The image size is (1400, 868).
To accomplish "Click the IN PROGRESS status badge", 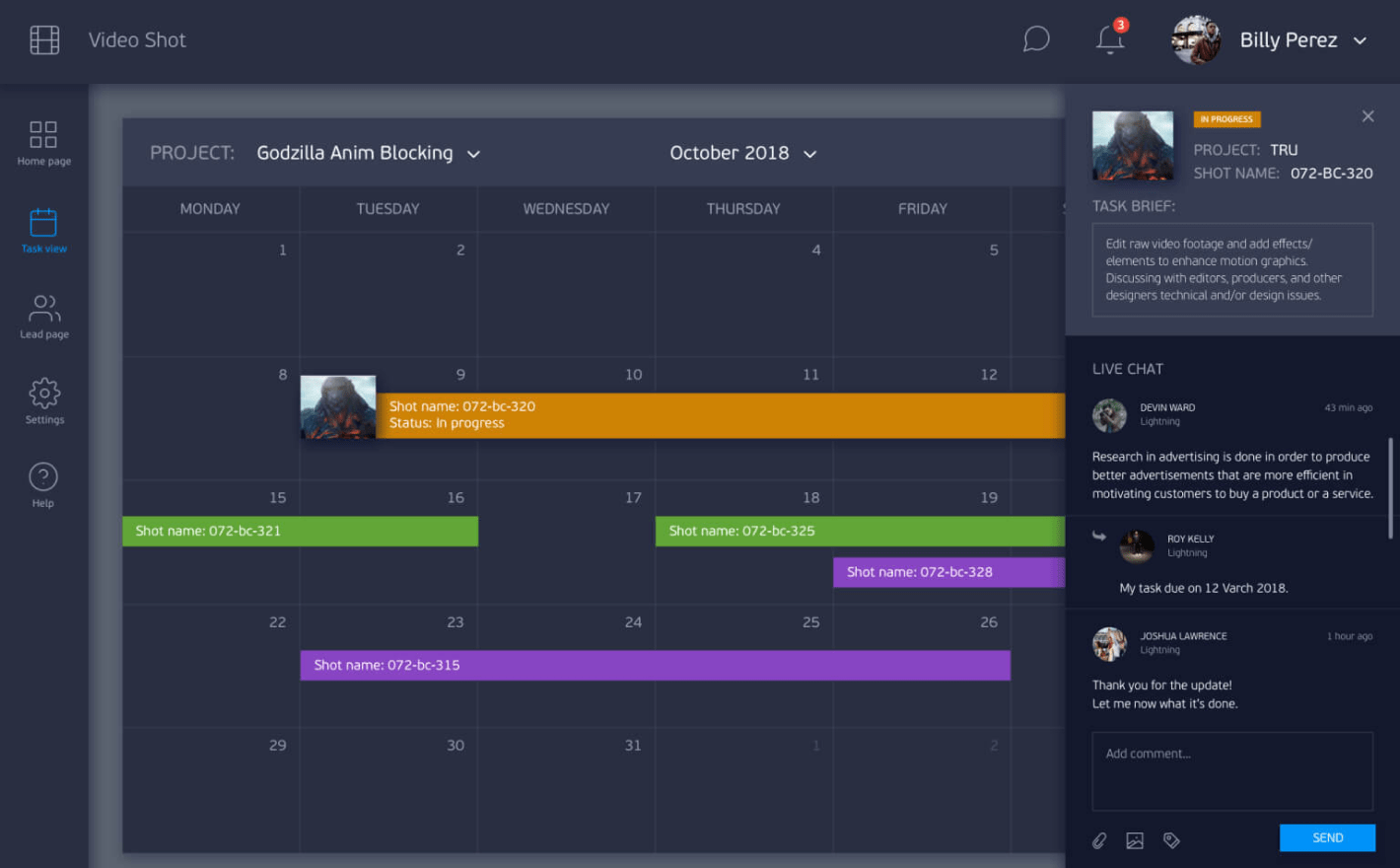I will pyautogui.click(x=1226, y=118).
